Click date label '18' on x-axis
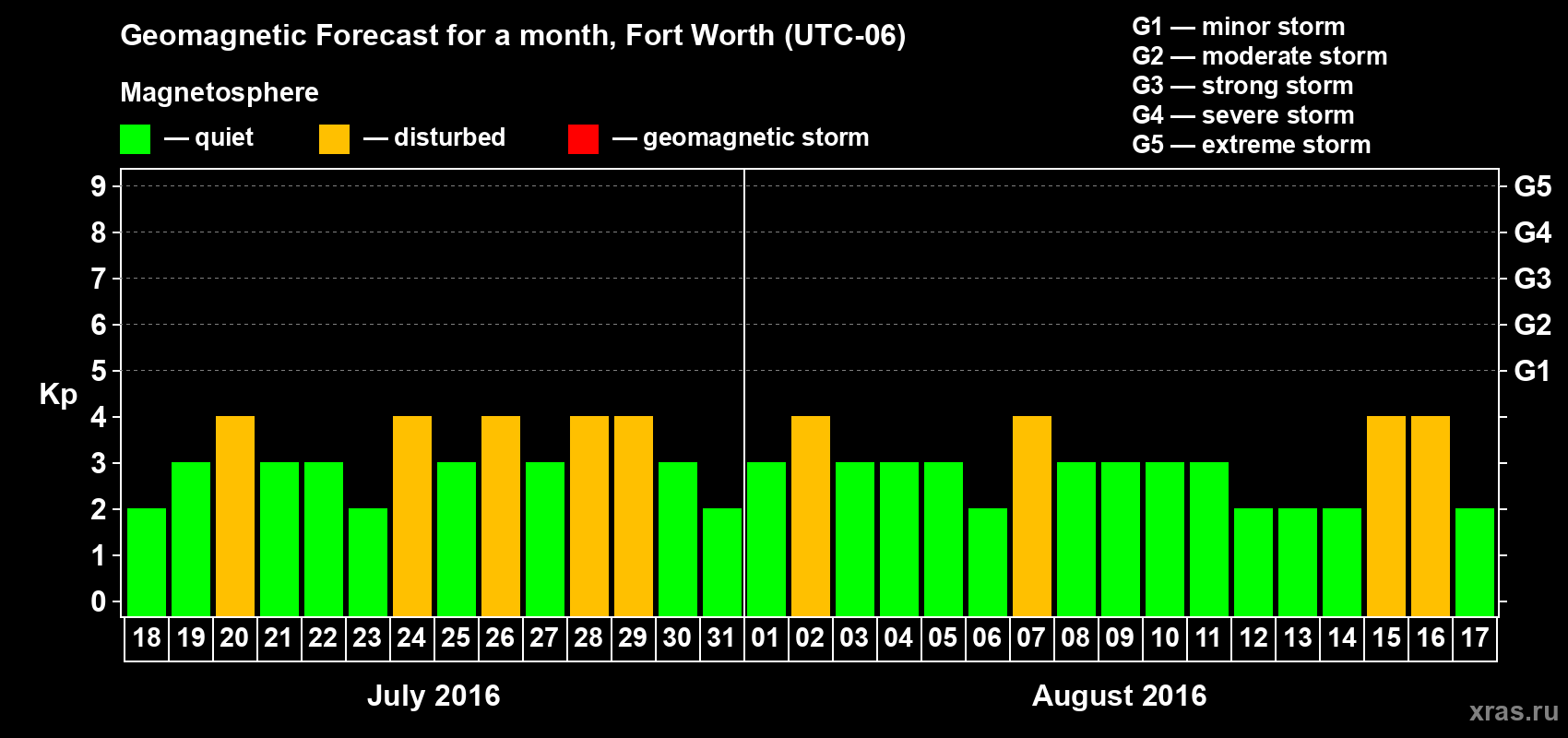The height and width of the screenshot is (738, 1568). (147, 638)
